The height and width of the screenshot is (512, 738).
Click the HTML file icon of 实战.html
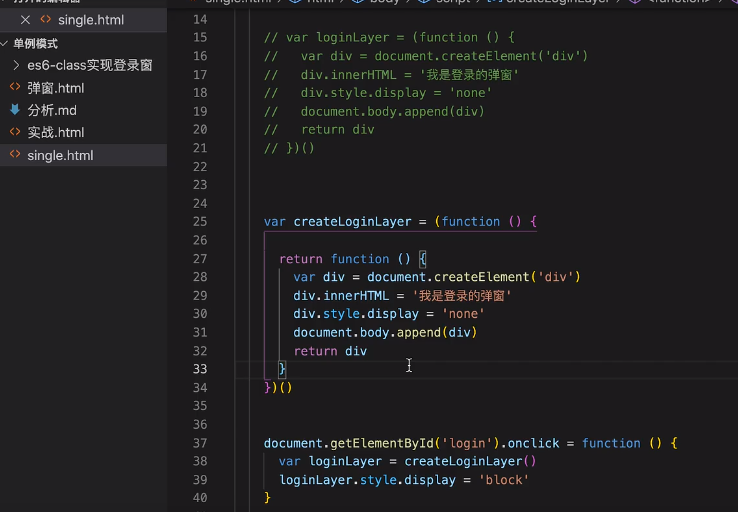15,132
